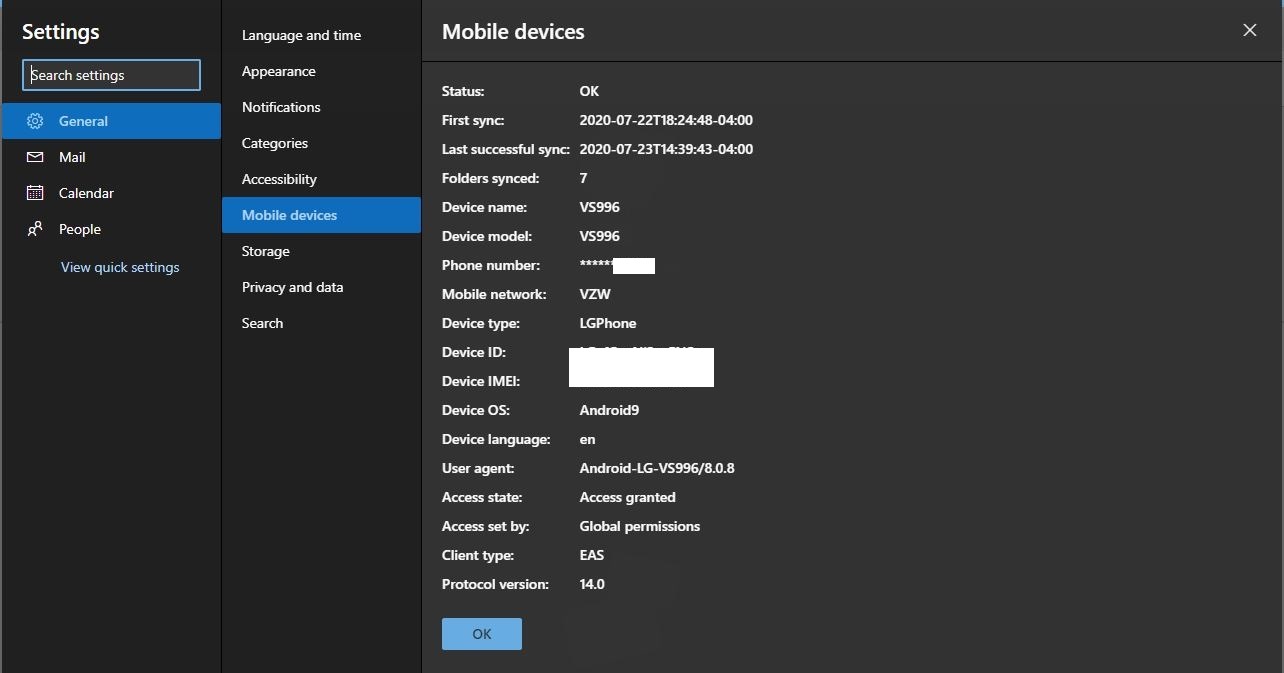This screenshot has width=1284, height=673.
Task: Click the Access granted value
Action: [x=627, y=497]
